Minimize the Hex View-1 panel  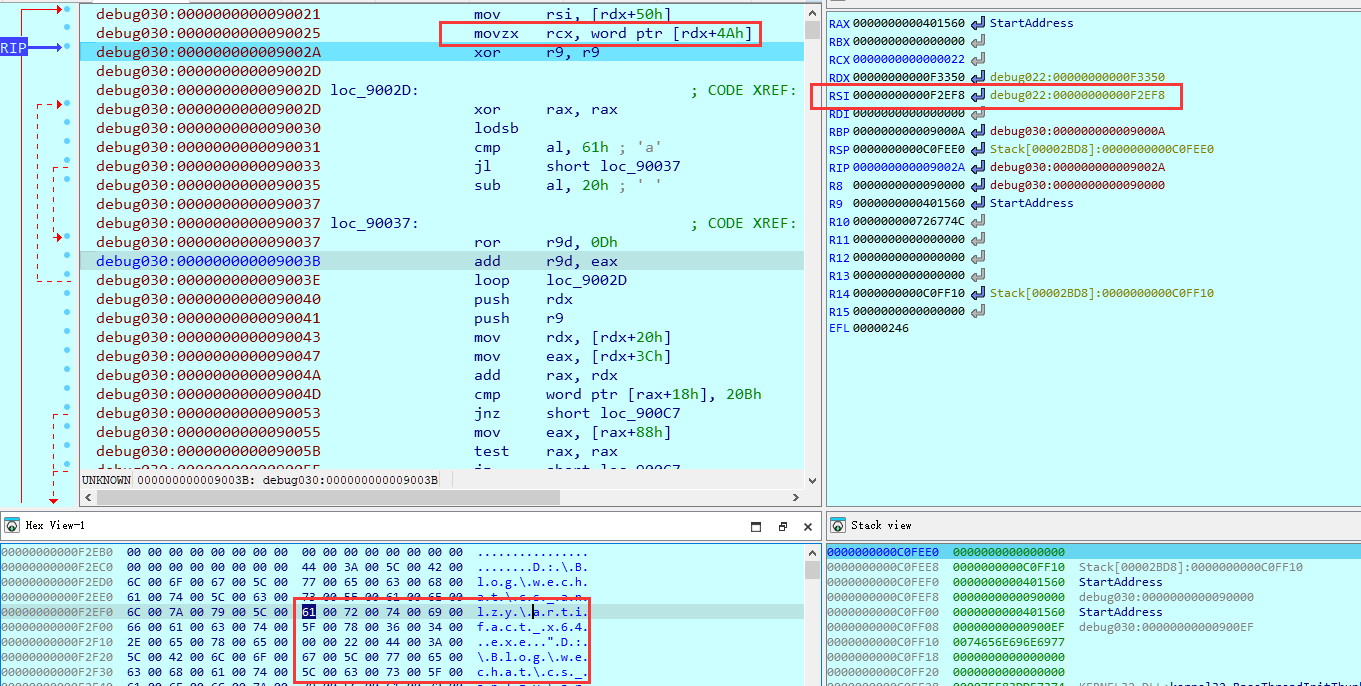(758, 526)
